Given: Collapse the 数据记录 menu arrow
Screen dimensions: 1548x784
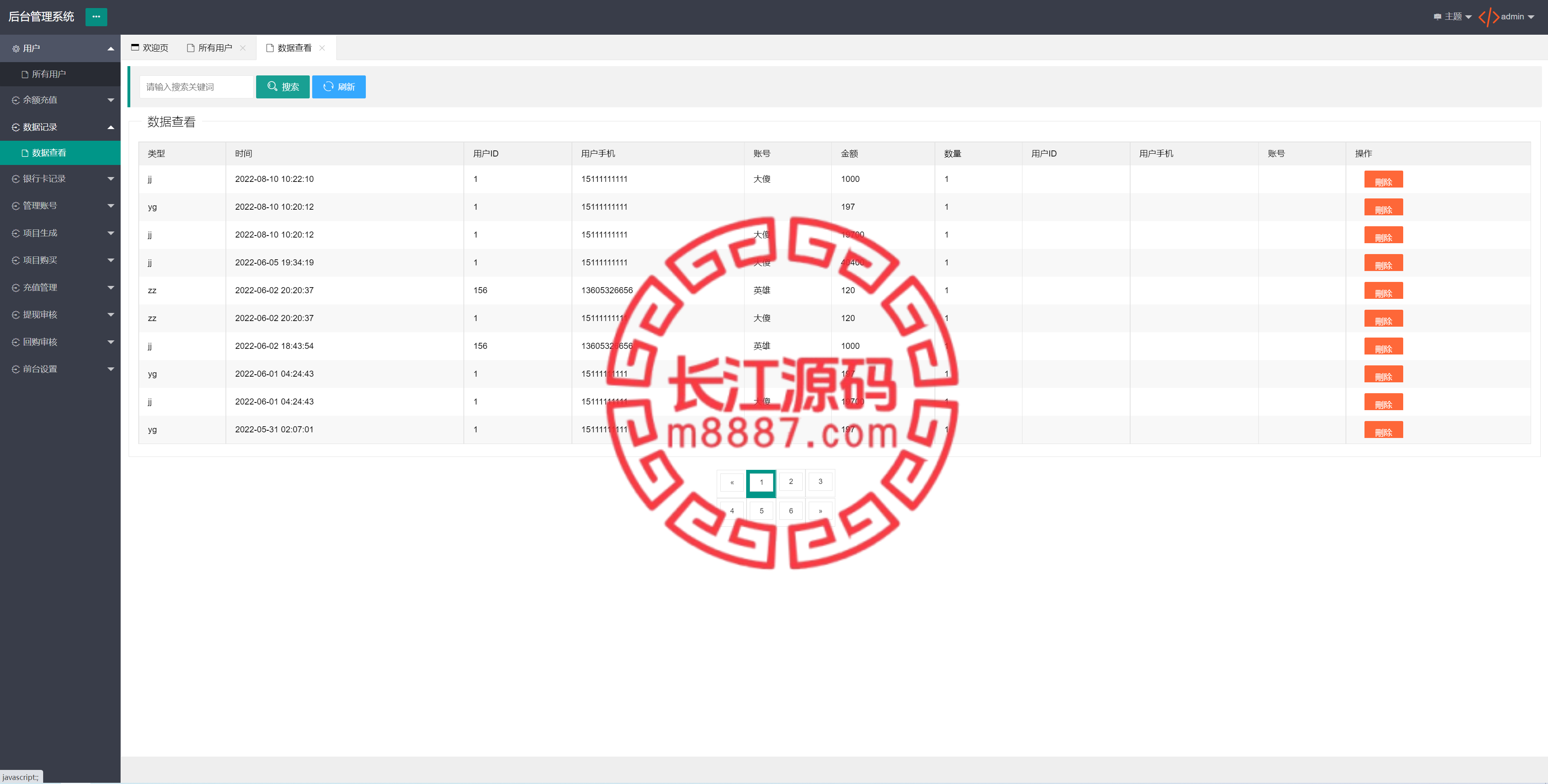Looking at the screenshot, I should [111, 127].
